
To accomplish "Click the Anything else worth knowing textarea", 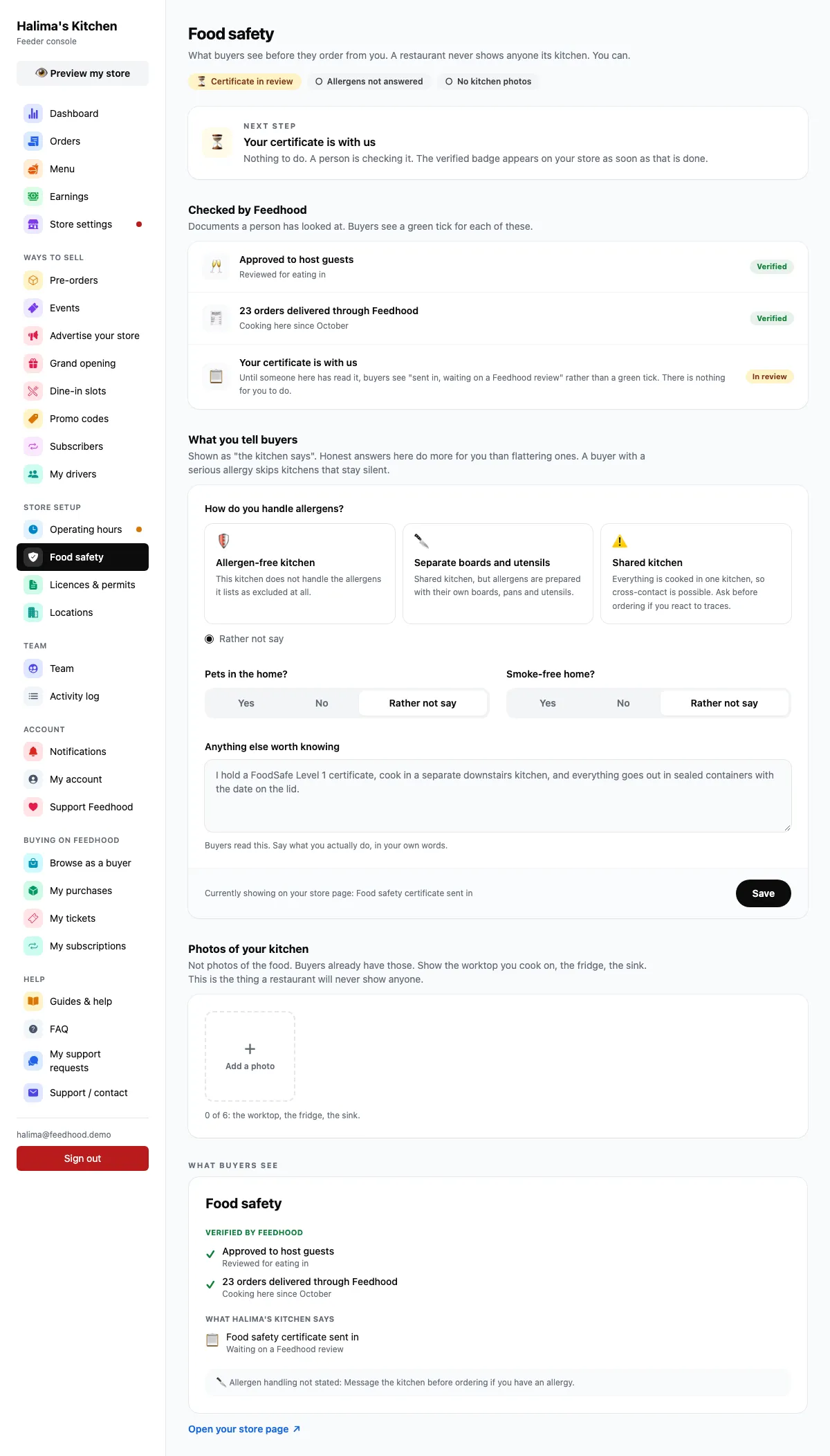I will coord(498,796).
